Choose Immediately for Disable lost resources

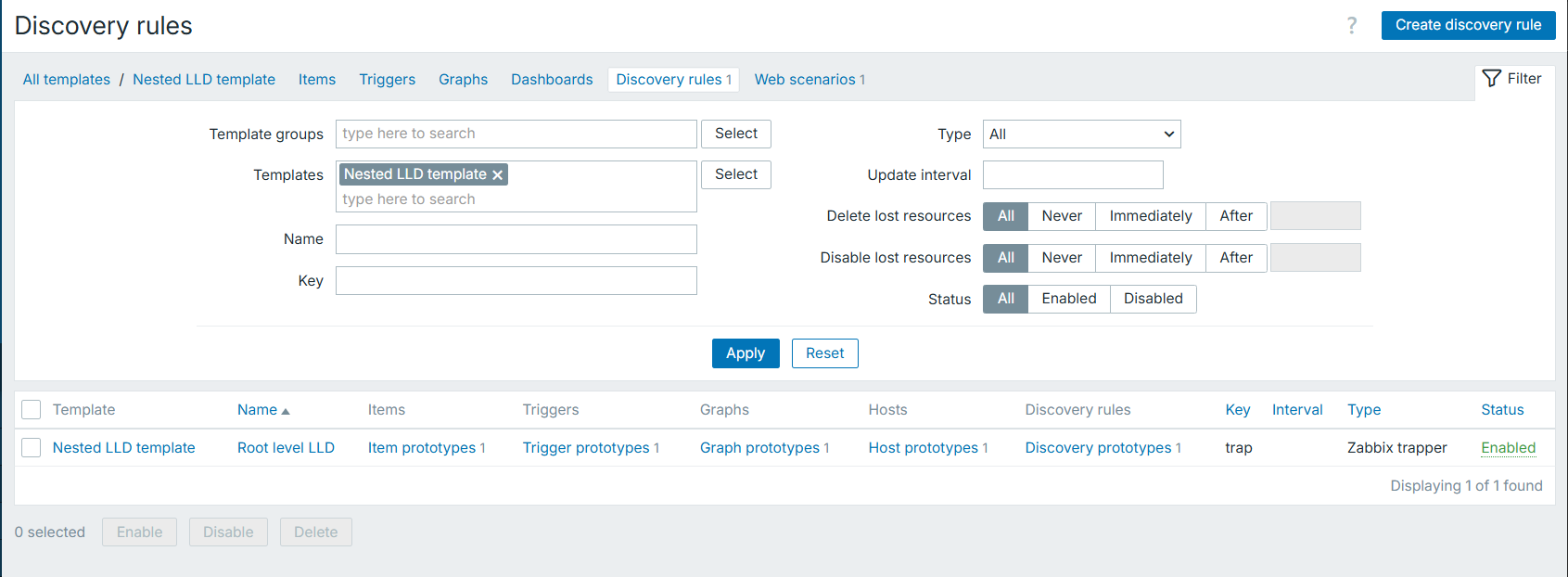click(1150, 258)
